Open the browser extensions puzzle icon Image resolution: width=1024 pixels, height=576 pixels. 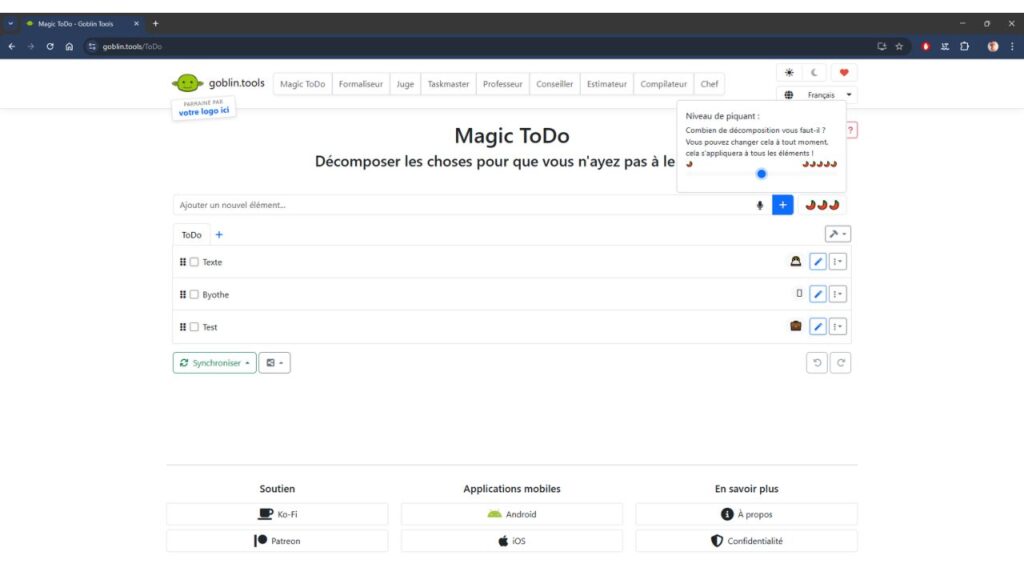point(965,46)
